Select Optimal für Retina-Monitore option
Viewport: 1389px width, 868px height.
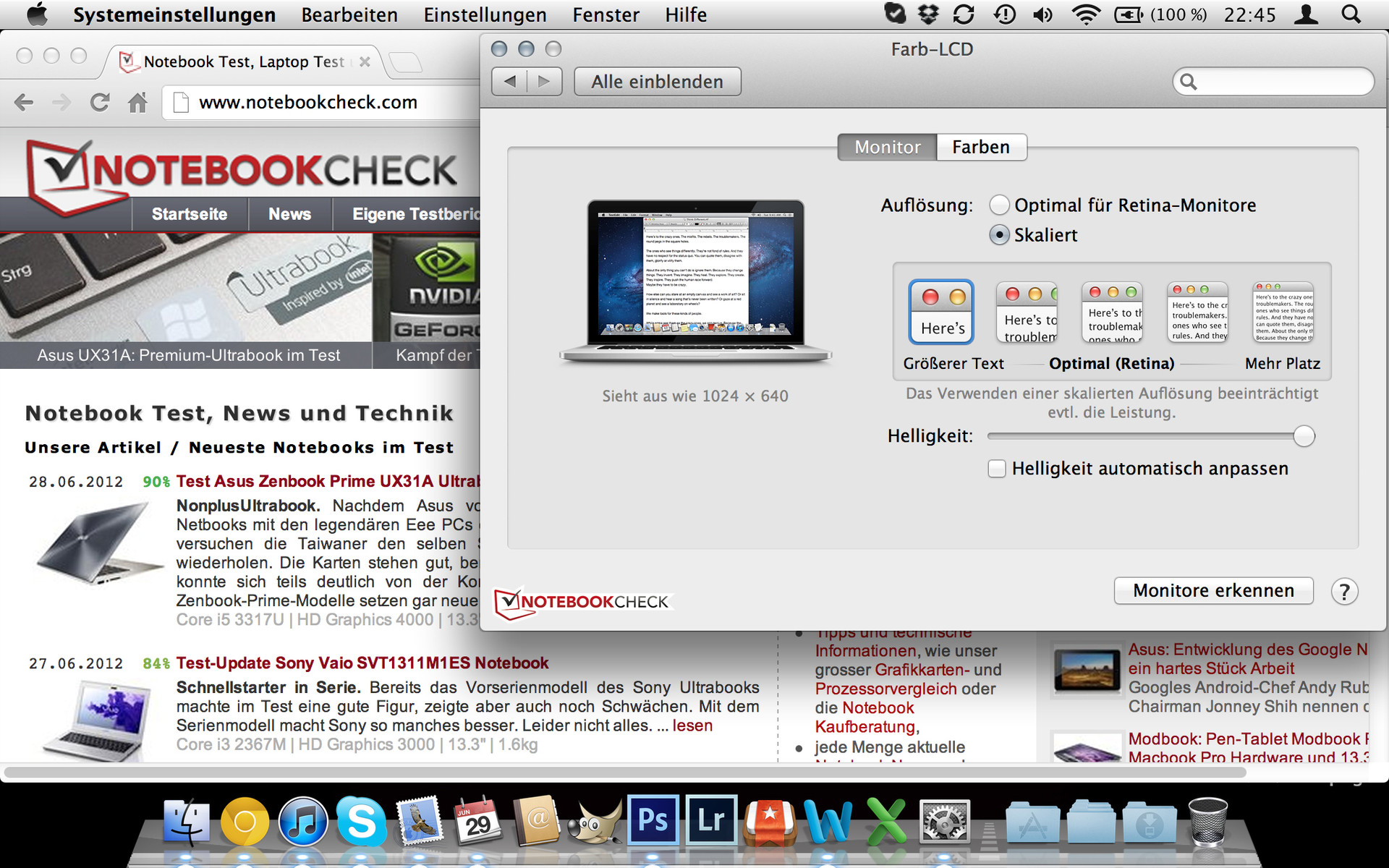point(999,205)
